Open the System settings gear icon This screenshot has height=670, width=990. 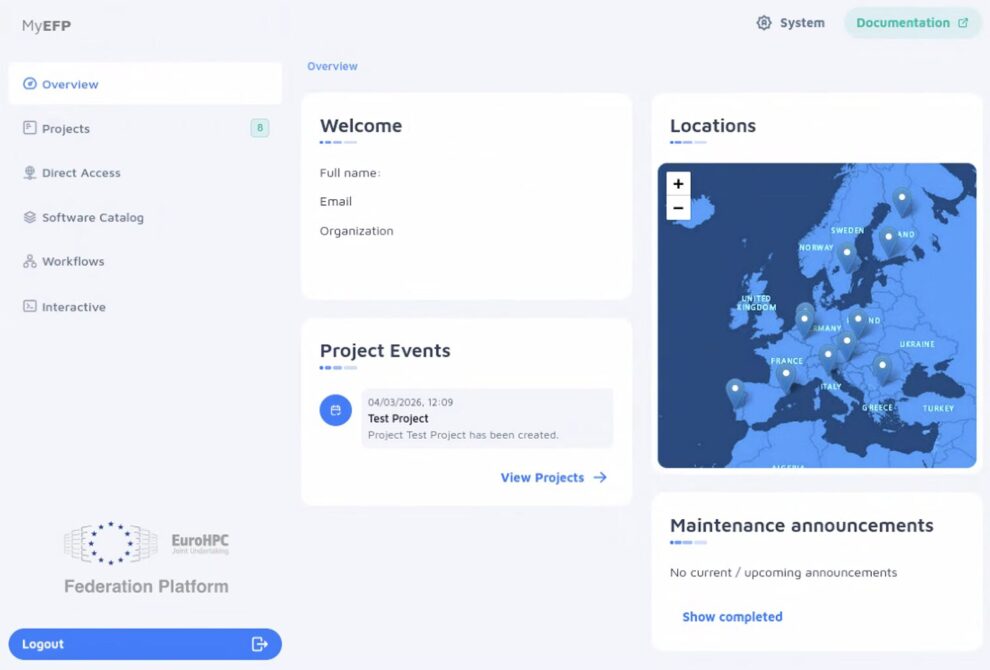tap(764, 22)
